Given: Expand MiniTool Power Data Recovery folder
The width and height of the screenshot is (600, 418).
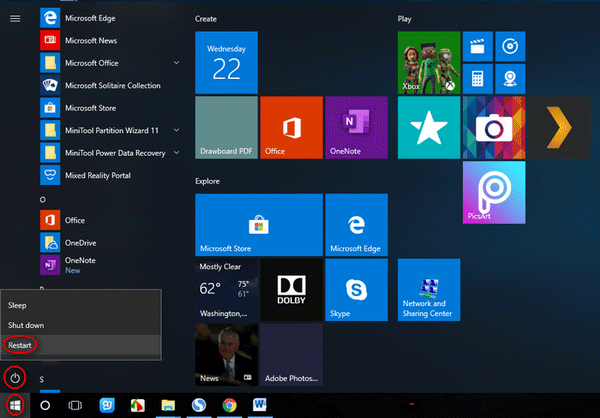Looking at the screenshot, I should coord(176,153).
